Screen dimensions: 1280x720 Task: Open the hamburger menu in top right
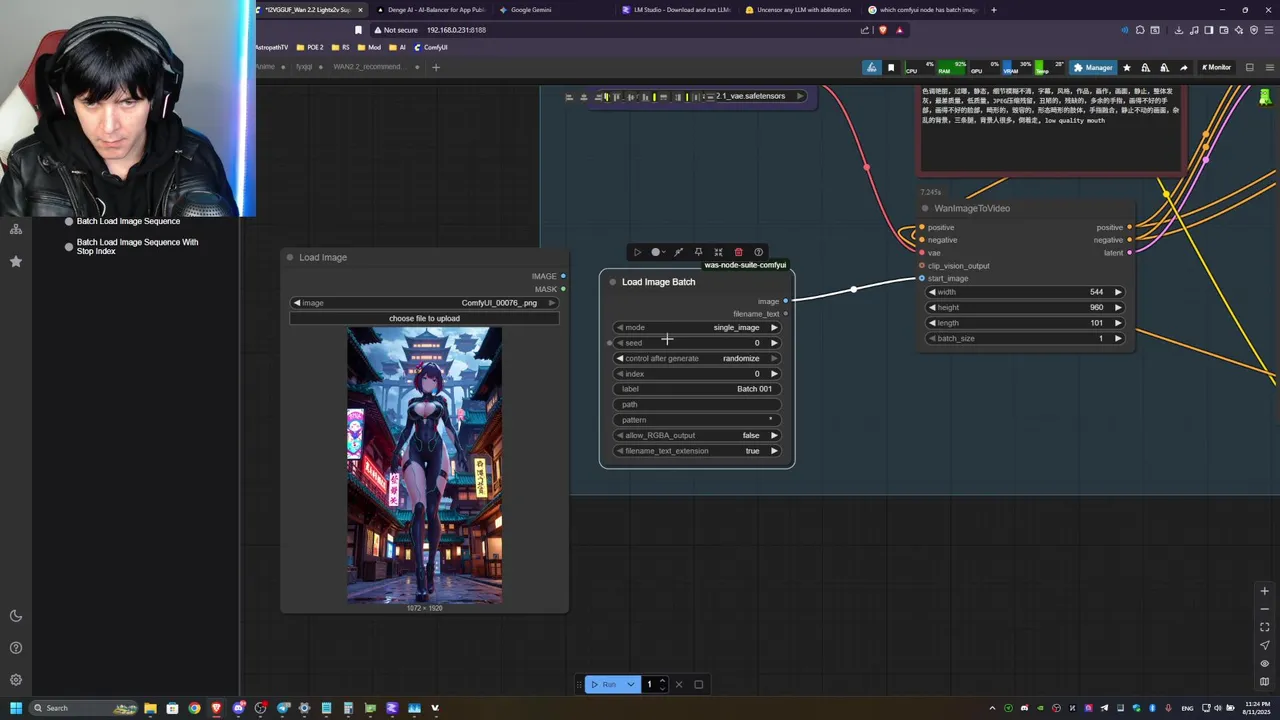pyautogui.click(x=1269, y=67)
